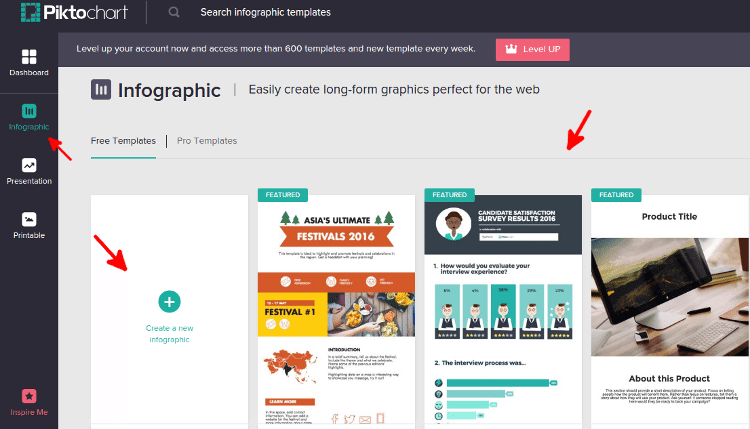This screenshot has height=429, width=750.
Task: Open the Inspire Me star icon
Action: pyautogui.click(x=29, y=396)
